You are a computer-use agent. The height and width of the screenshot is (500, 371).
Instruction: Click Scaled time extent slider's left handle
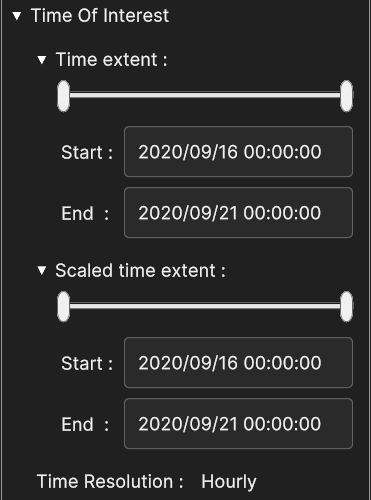pyautogui.click(x=63, y=307)
